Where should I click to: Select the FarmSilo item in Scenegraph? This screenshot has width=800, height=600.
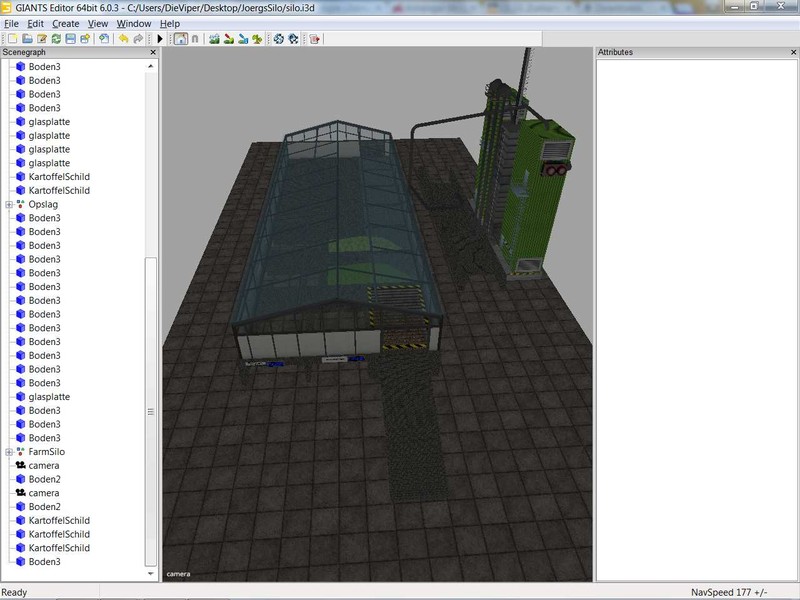46,452
